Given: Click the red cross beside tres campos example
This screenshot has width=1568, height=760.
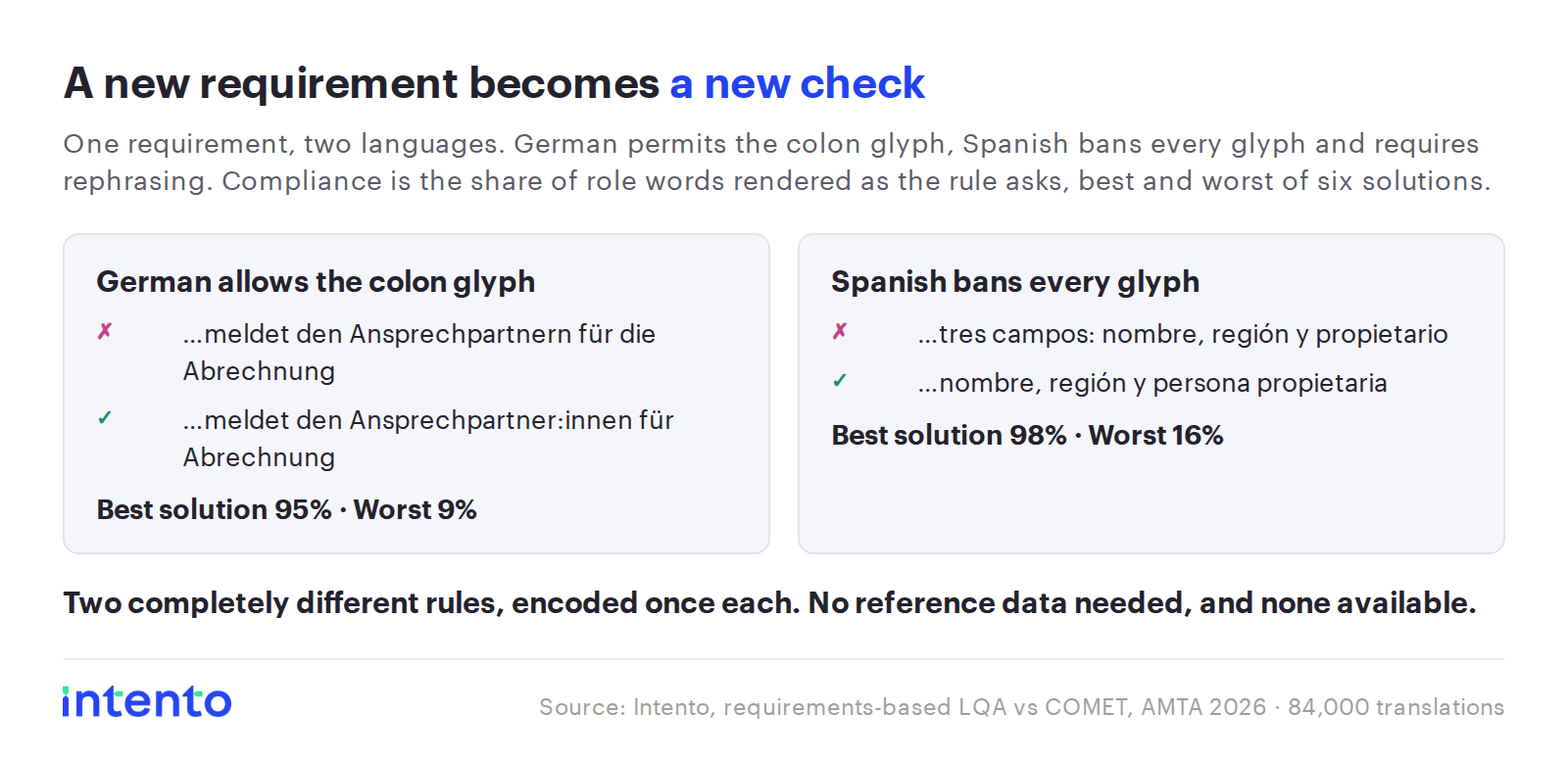Looking at the screenshot, I should 840,332.
